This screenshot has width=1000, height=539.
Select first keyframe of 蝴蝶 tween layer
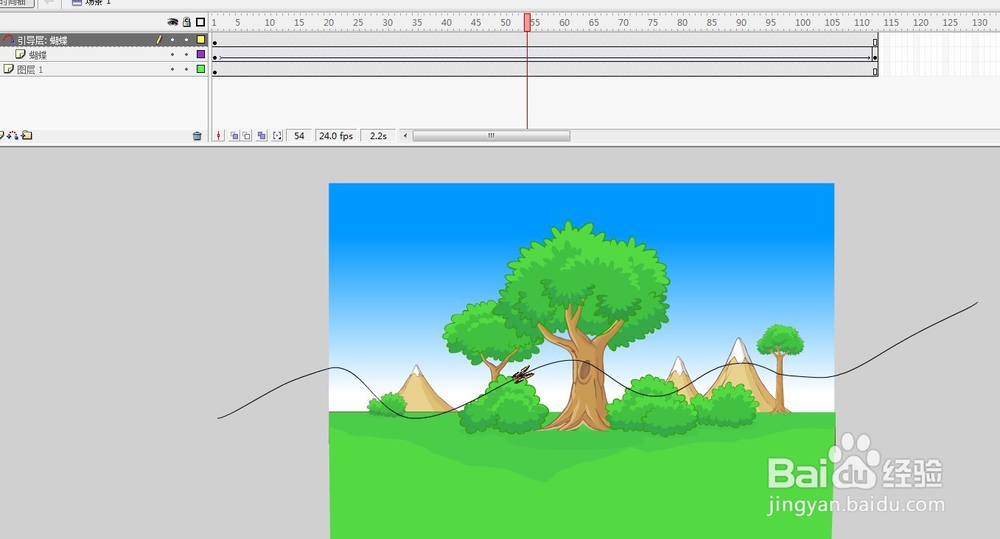[x=215, y=56]
